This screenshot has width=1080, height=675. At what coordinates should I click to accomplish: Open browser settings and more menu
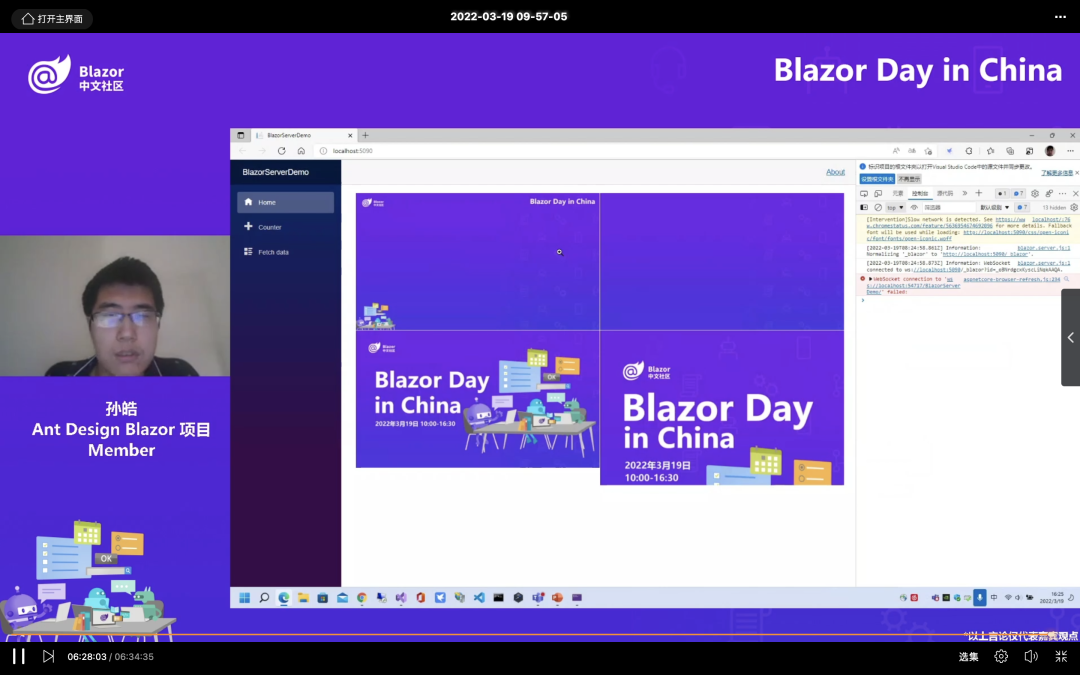click(x=1070, y=151)
